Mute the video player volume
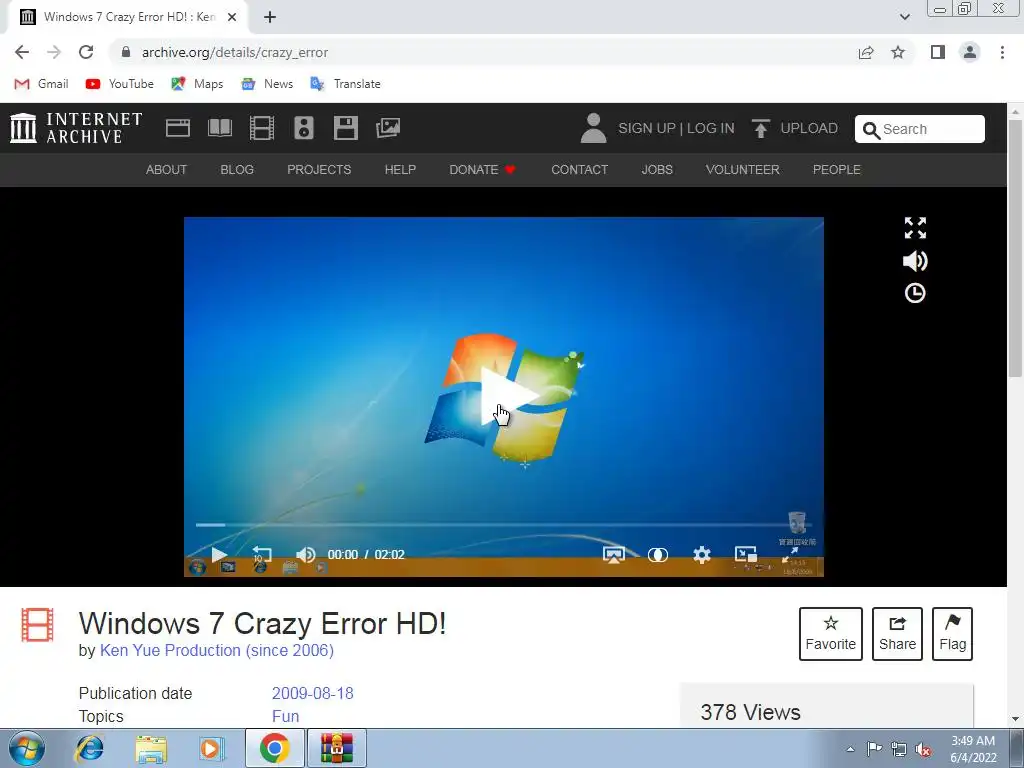The image size is (1024, 768). pyautogui.click(x=306, y=554)
